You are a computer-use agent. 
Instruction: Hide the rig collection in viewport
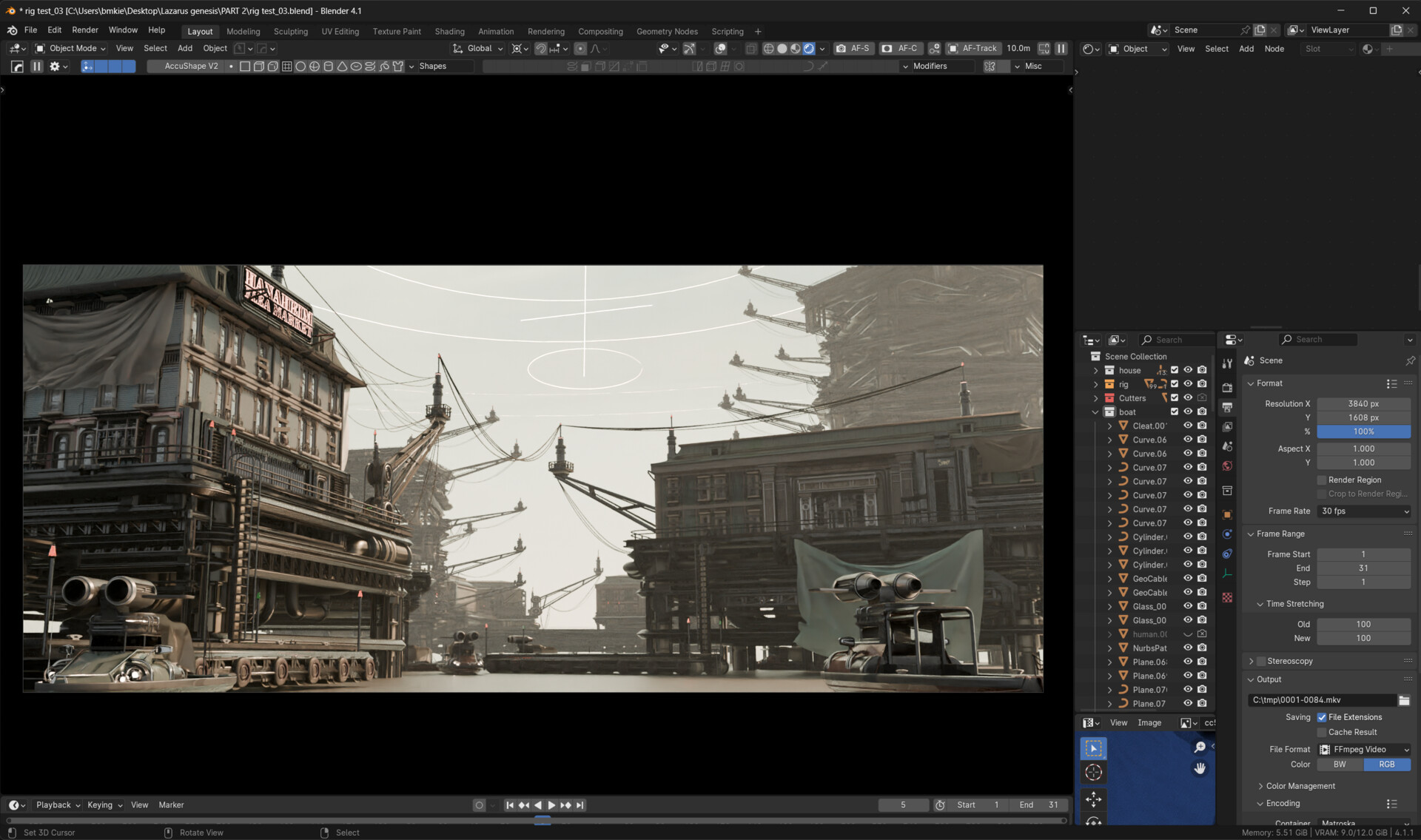pos(1188,384)
